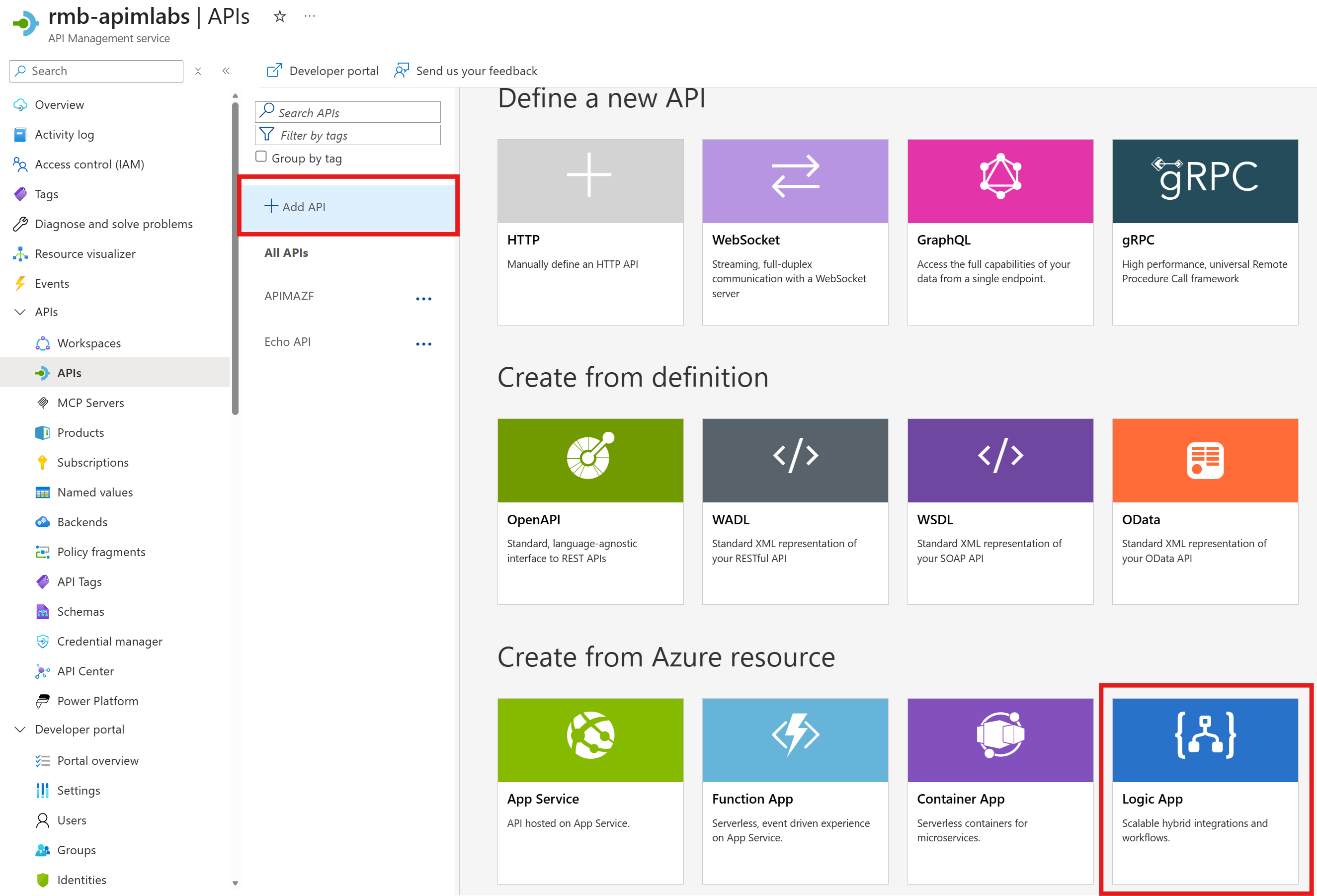
Task: Collapse the sidebar with the double chevron
Action: (226, 71)
